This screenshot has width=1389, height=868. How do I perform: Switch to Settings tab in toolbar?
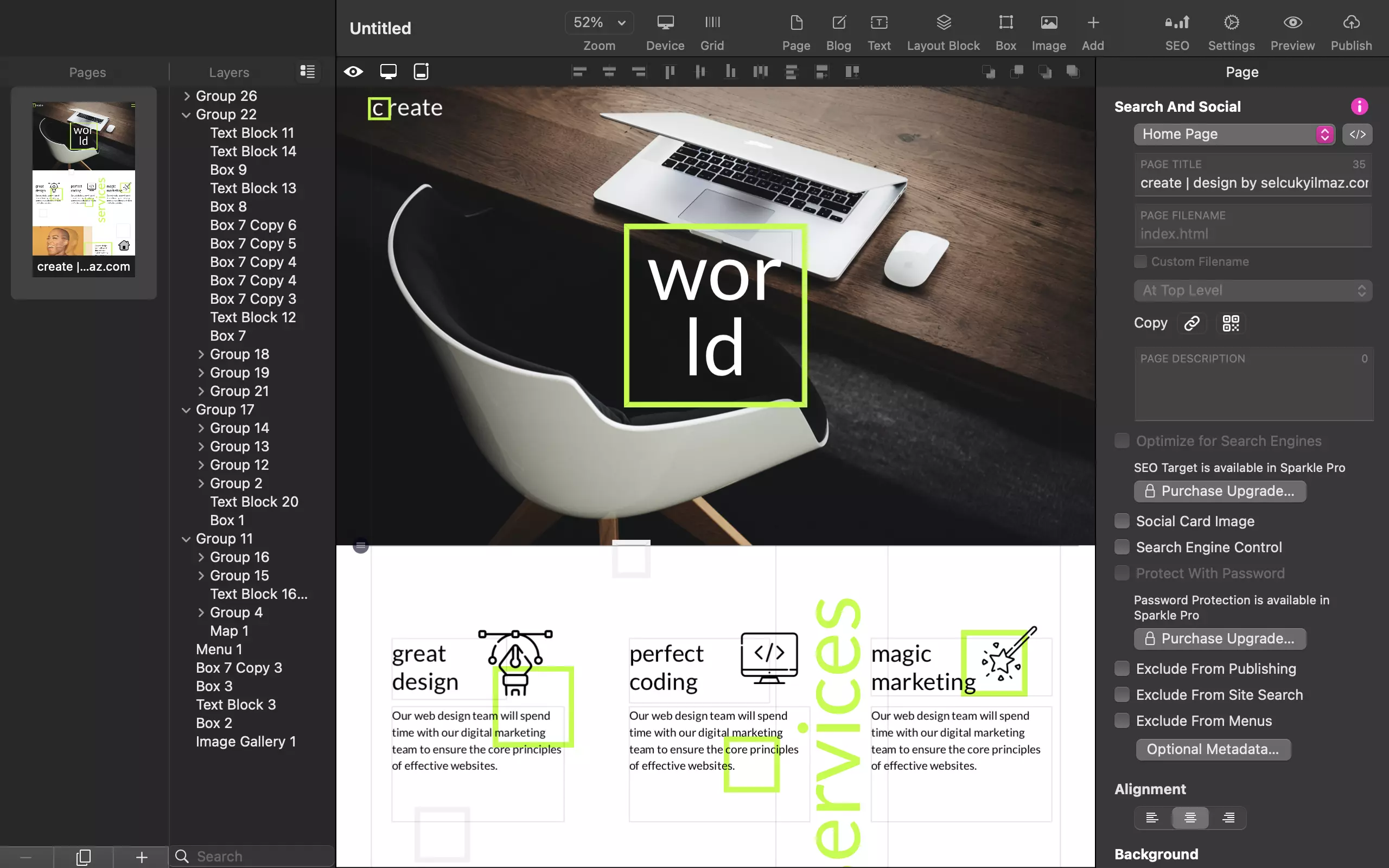[x=1231, y=30]
